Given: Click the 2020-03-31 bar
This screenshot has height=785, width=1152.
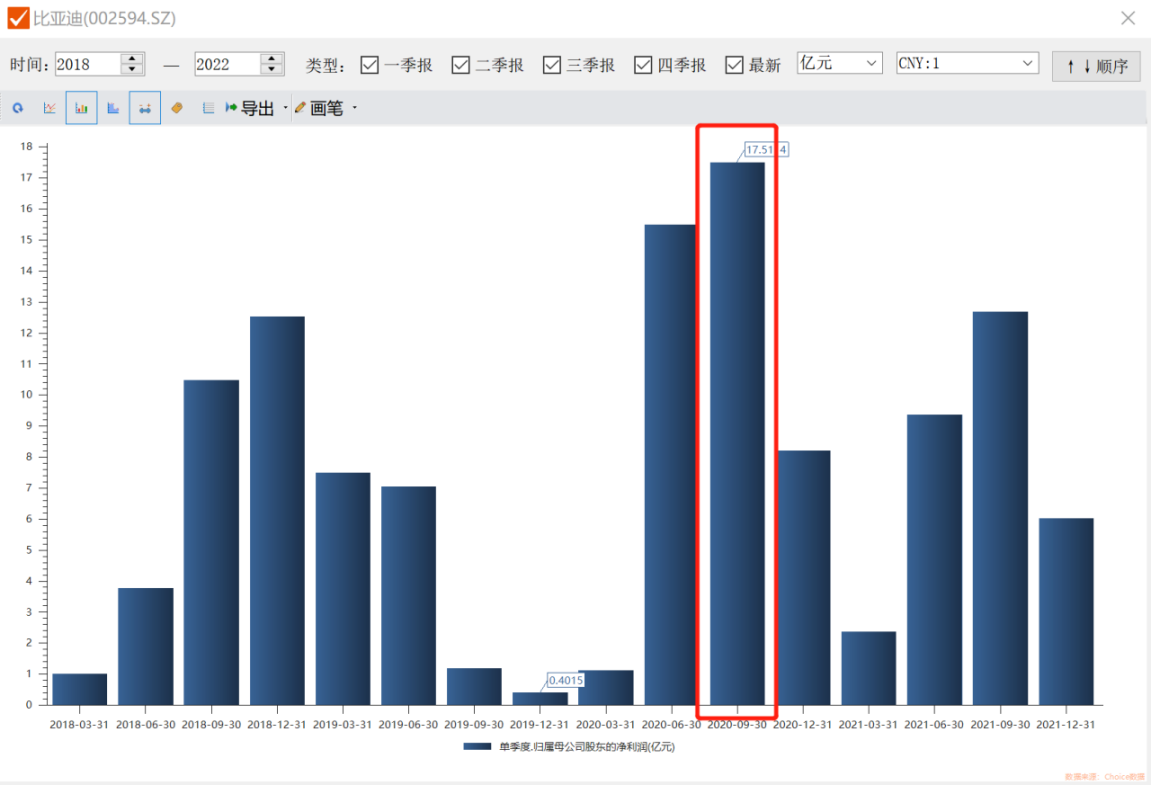Looking at the screenshot, I should click(x=605, y=688).
